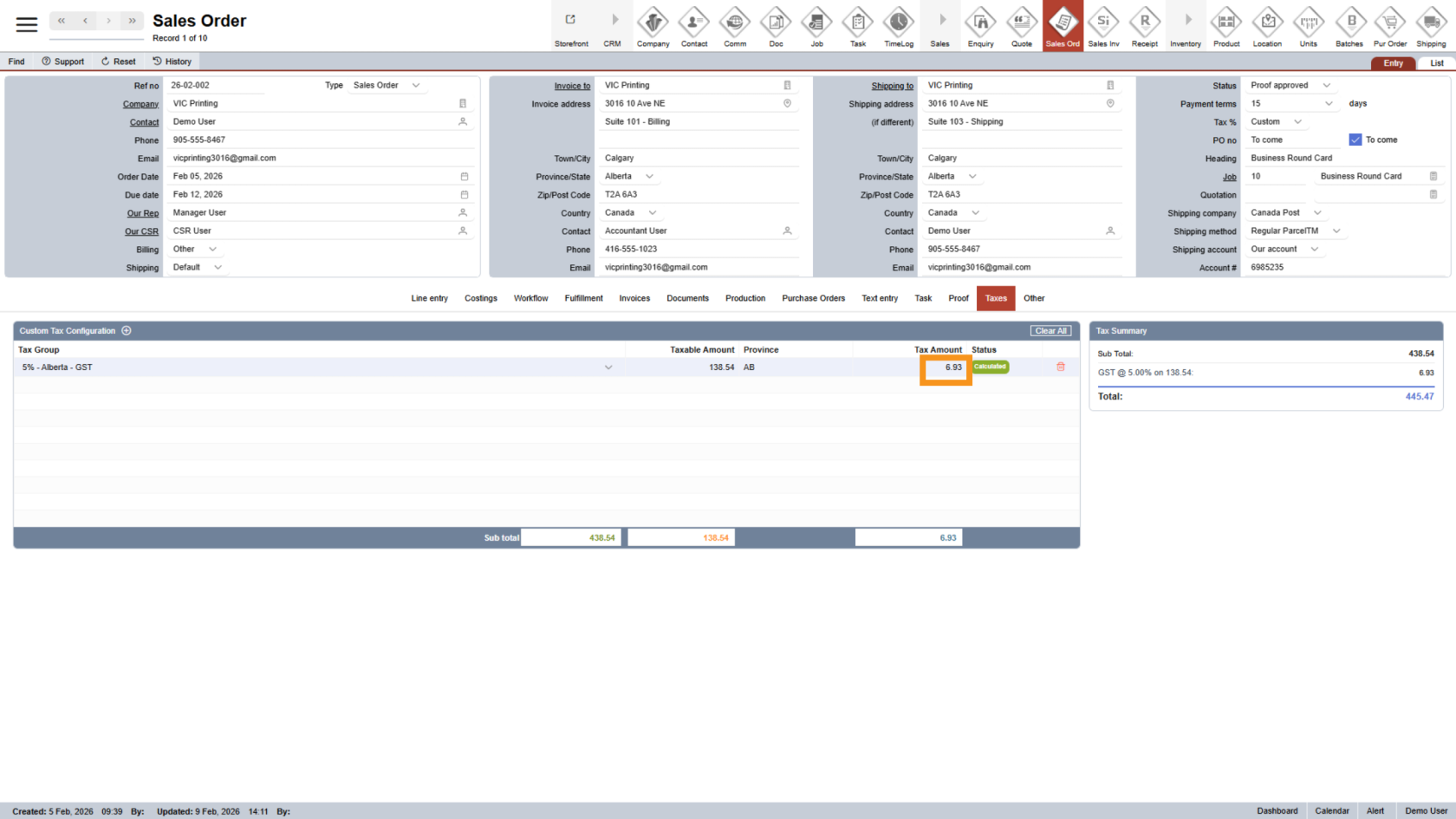Delete the Alberta GST tax row

point(1060,367)
